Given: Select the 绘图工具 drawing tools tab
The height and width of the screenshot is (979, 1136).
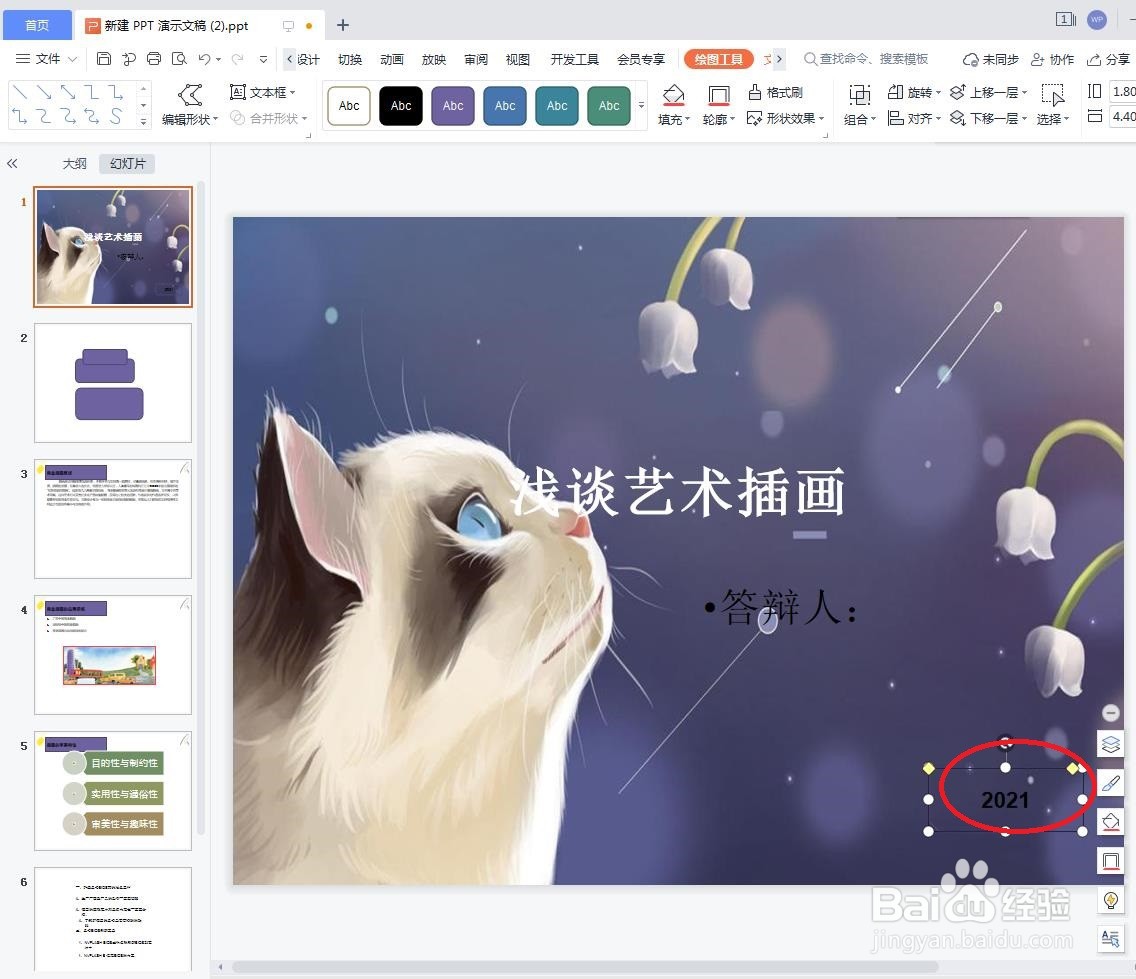Looking at the screenshot, I should click(x=719, y=59).
